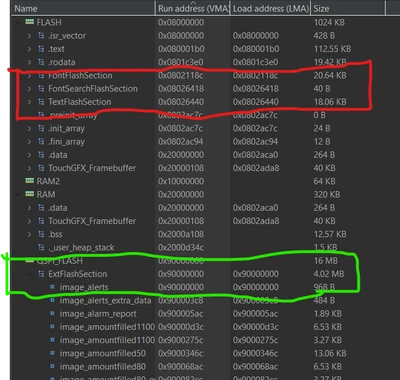The width and height of the screenshot is (400, 380).
Task: Select the ExtFlashSection label
Action: pos(78,274)
